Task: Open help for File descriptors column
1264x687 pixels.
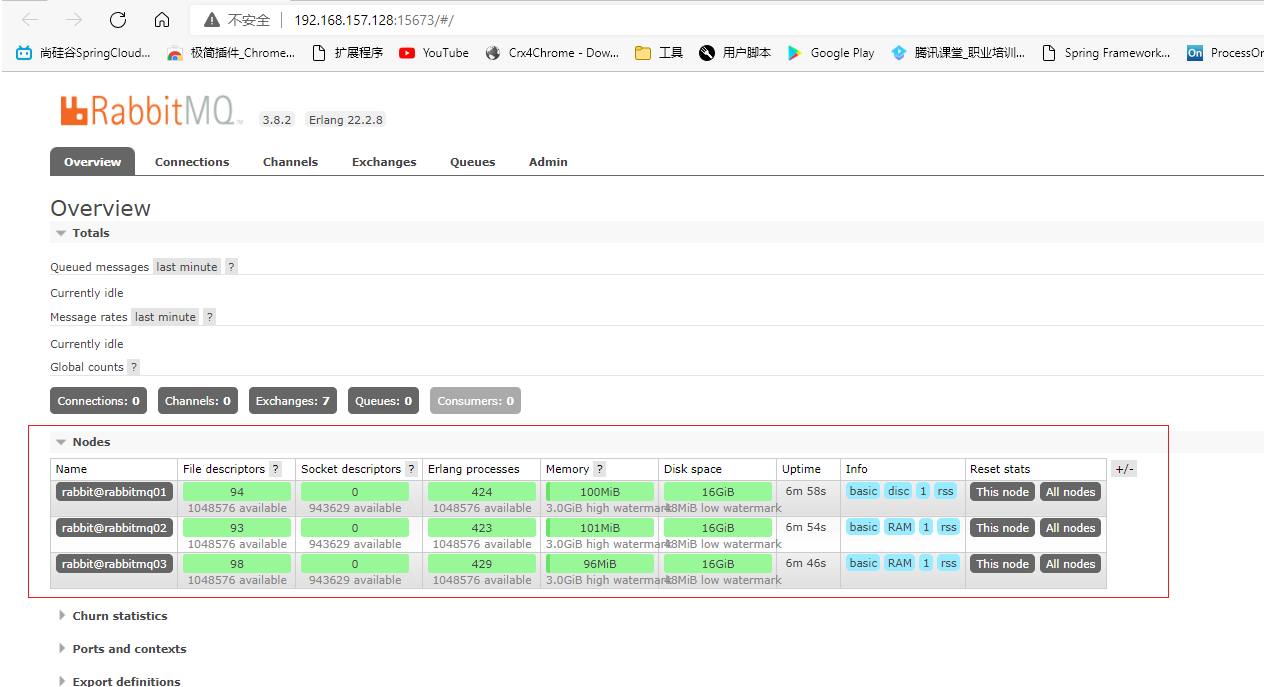Action: pyautogui.click(x=276, y=469)
